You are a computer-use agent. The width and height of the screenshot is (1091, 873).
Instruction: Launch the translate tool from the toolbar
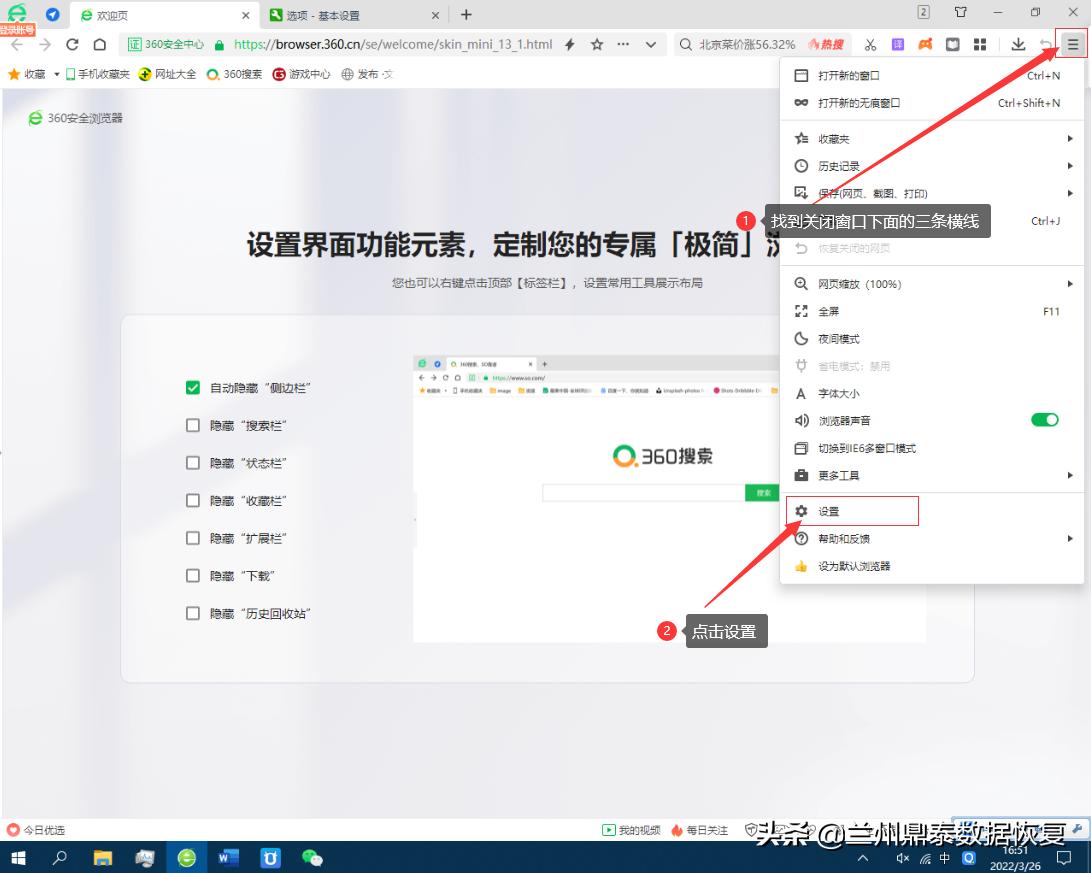[x=898, y=44]
